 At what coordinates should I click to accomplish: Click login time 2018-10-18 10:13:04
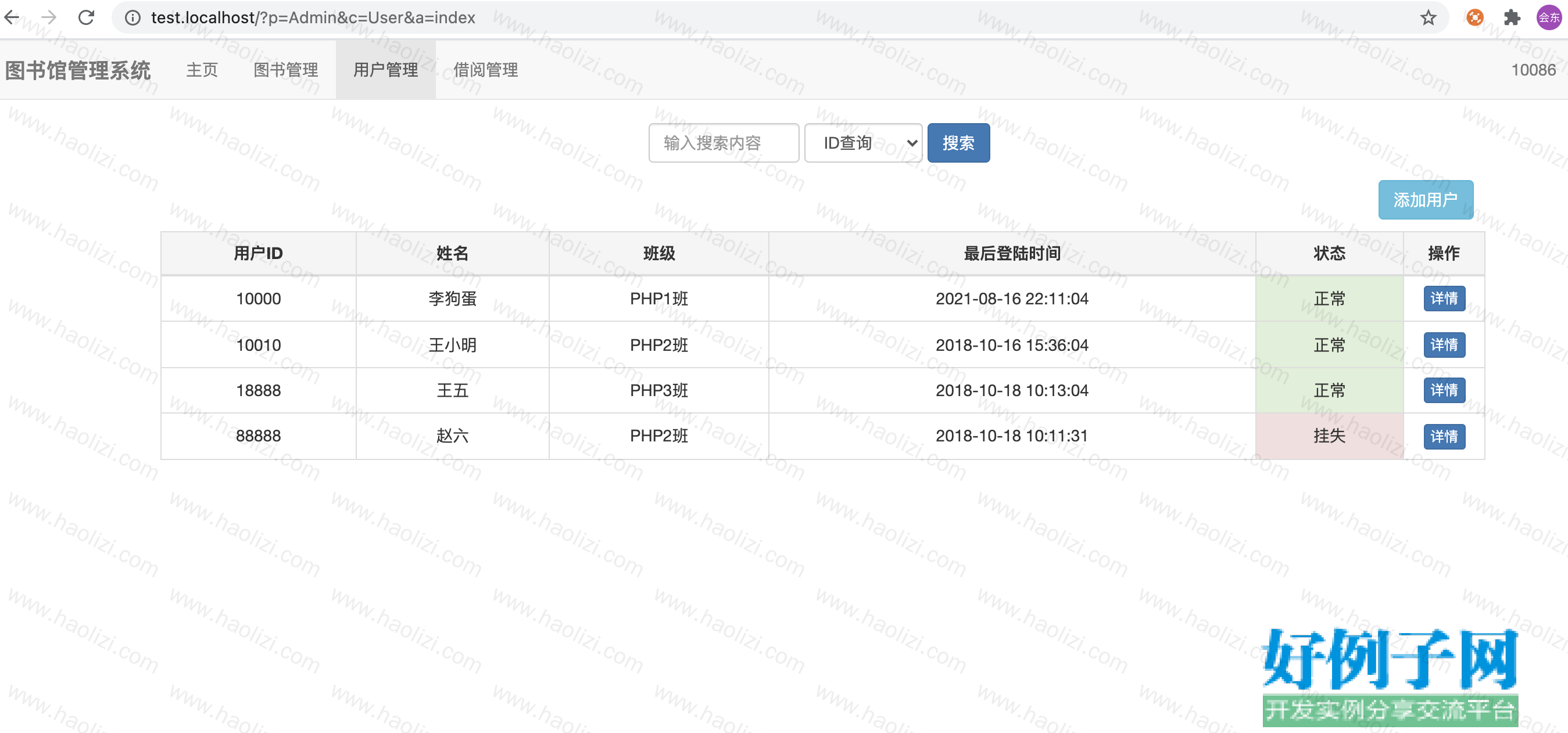point(1012,390)
